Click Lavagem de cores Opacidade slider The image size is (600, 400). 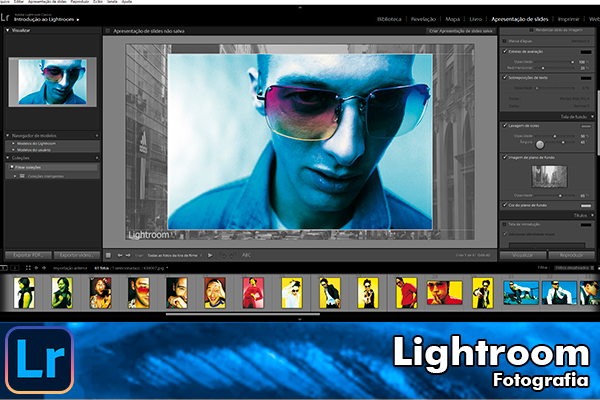[554, 136]
